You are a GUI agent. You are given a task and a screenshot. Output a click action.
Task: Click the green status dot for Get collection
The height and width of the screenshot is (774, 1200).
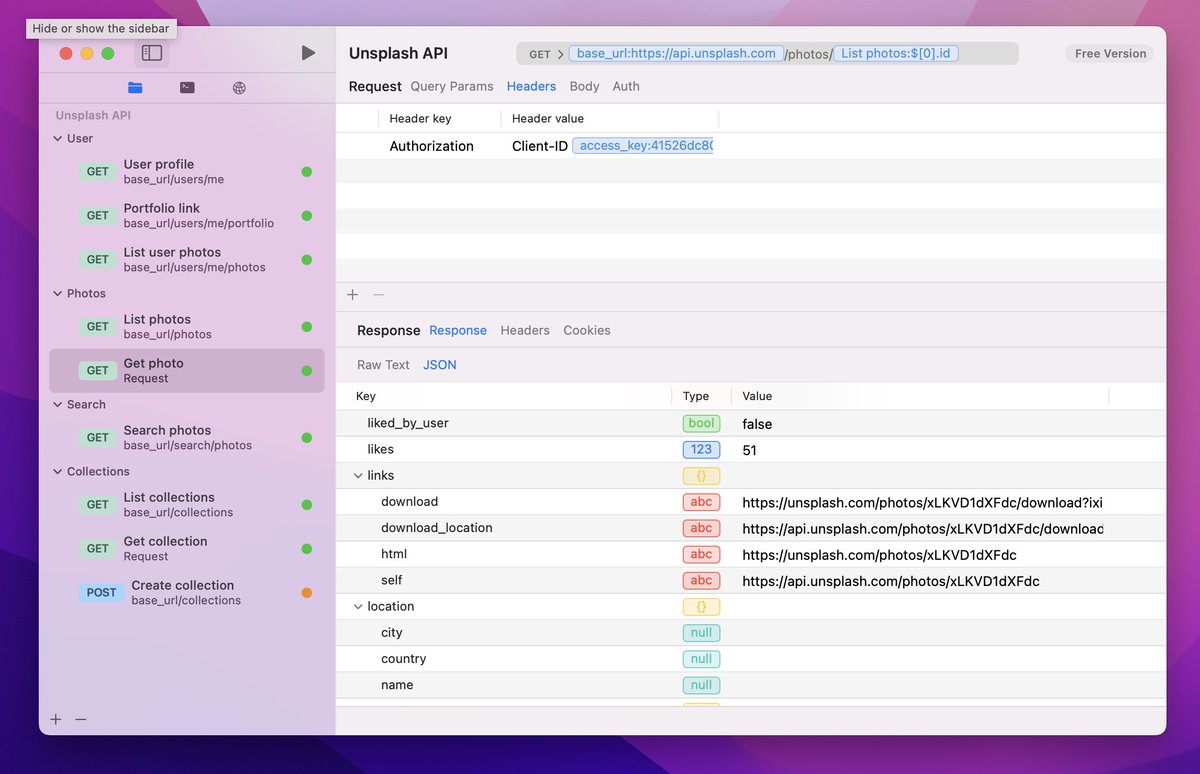point(307,549)
